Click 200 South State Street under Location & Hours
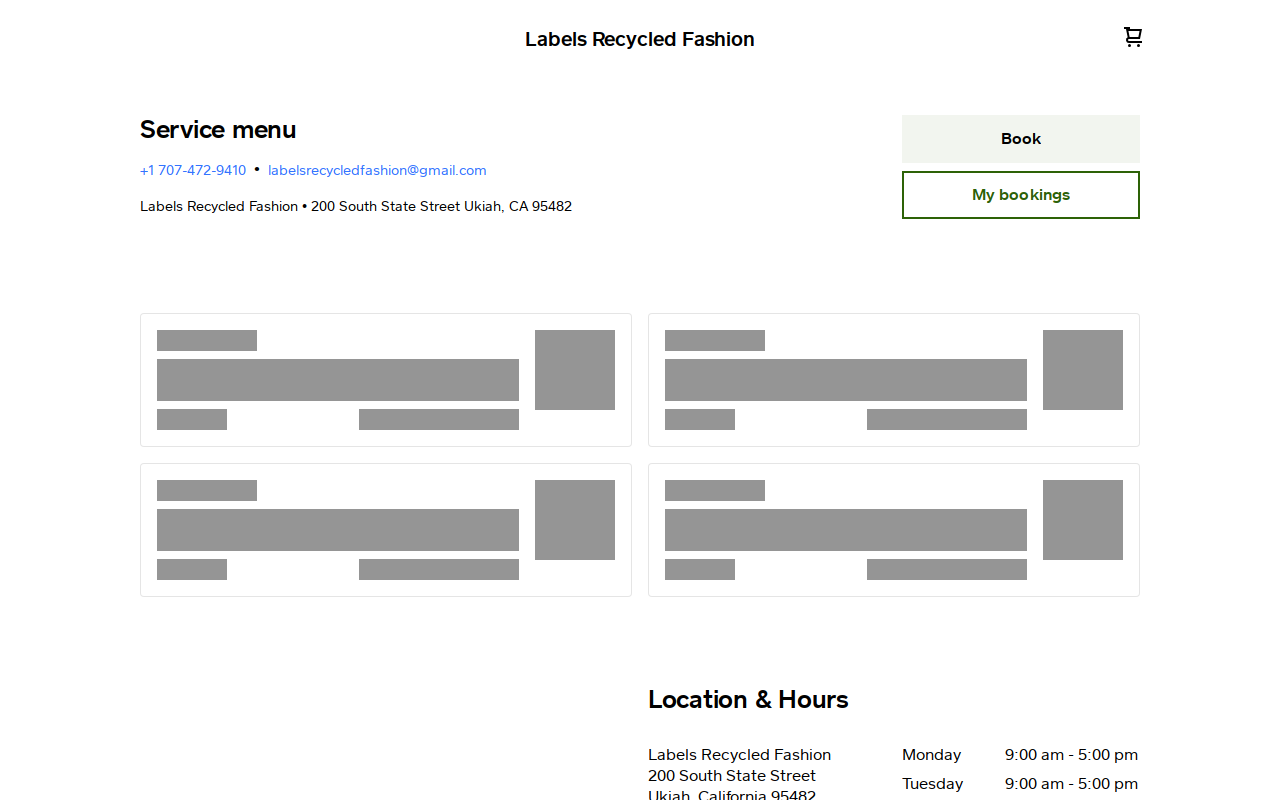1280x800 pixels. [732, 776]
